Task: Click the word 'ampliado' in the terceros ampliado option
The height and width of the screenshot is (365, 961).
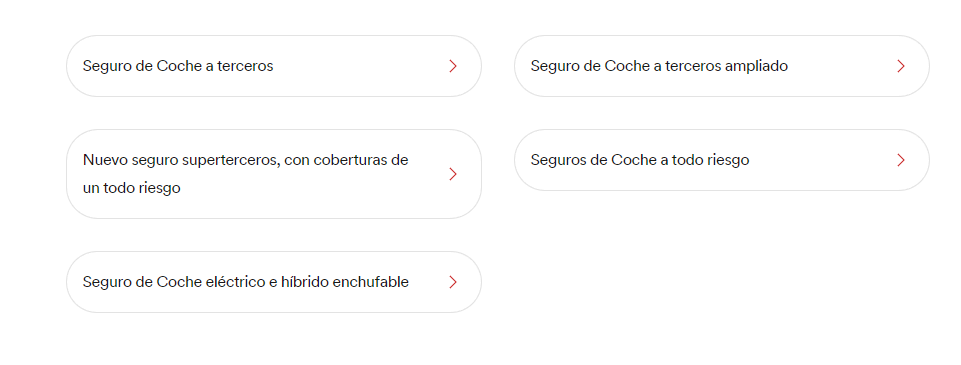Action: coord(756,67)
